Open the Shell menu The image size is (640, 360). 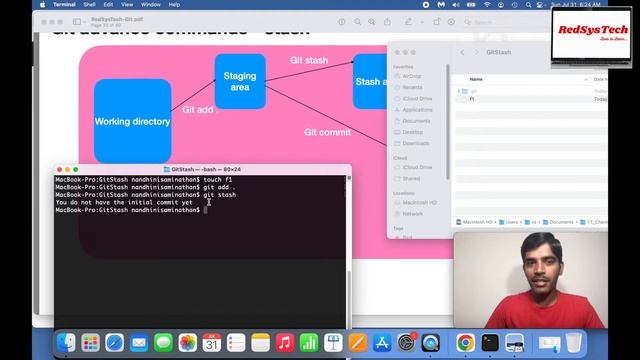(x=89, y=4)
